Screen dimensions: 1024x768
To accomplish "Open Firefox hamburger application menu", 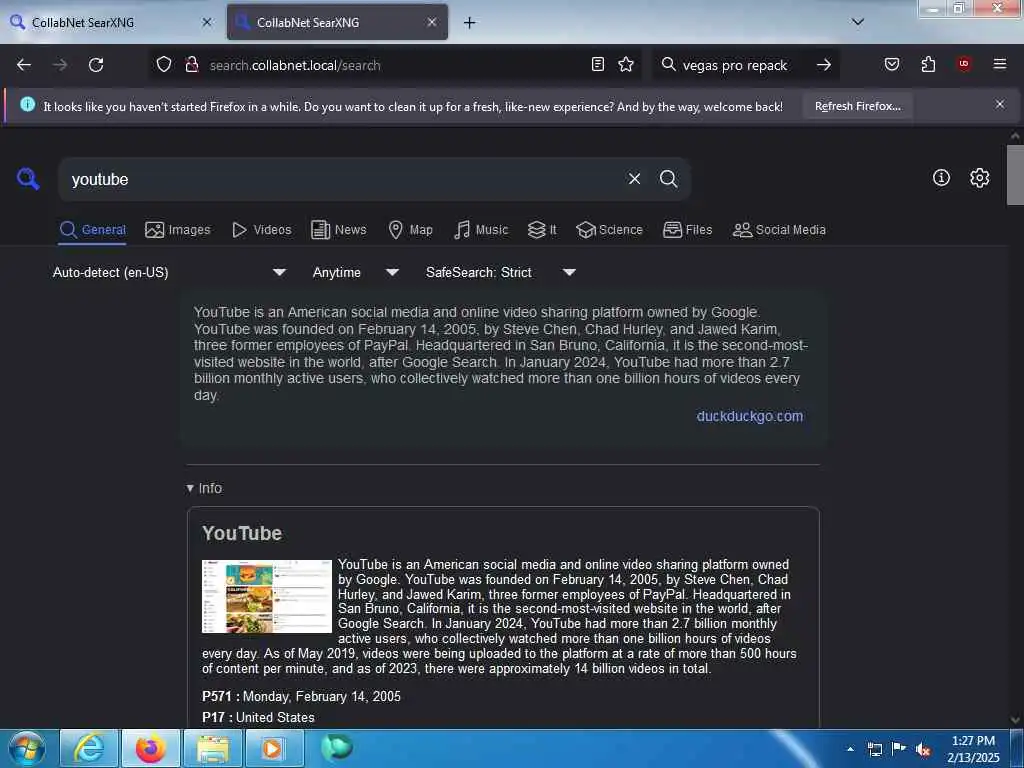I will pos(1000,64).
